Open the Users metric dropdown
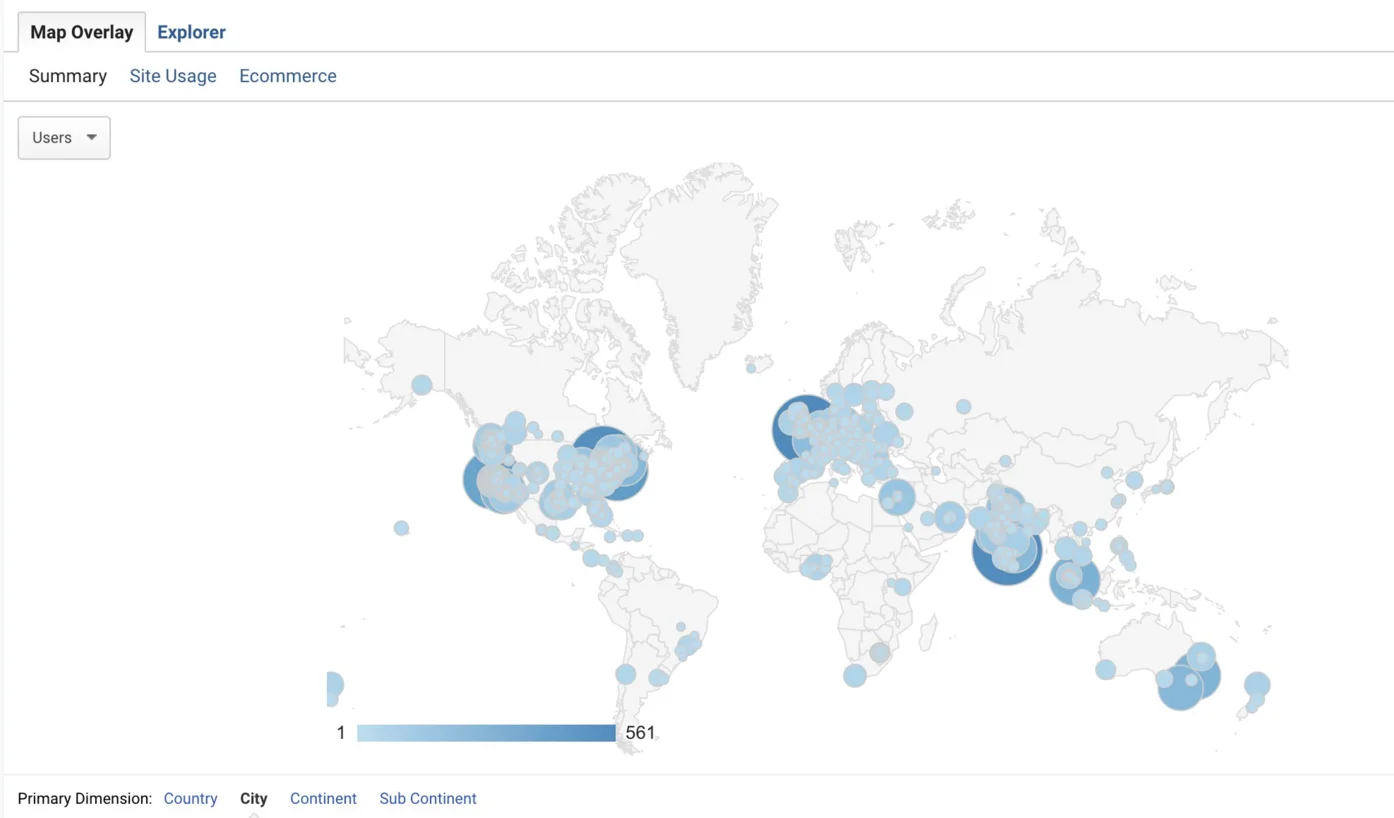The height and width of the screenshot is (818, 1394). pyautogui.click(x=63, y=138)
